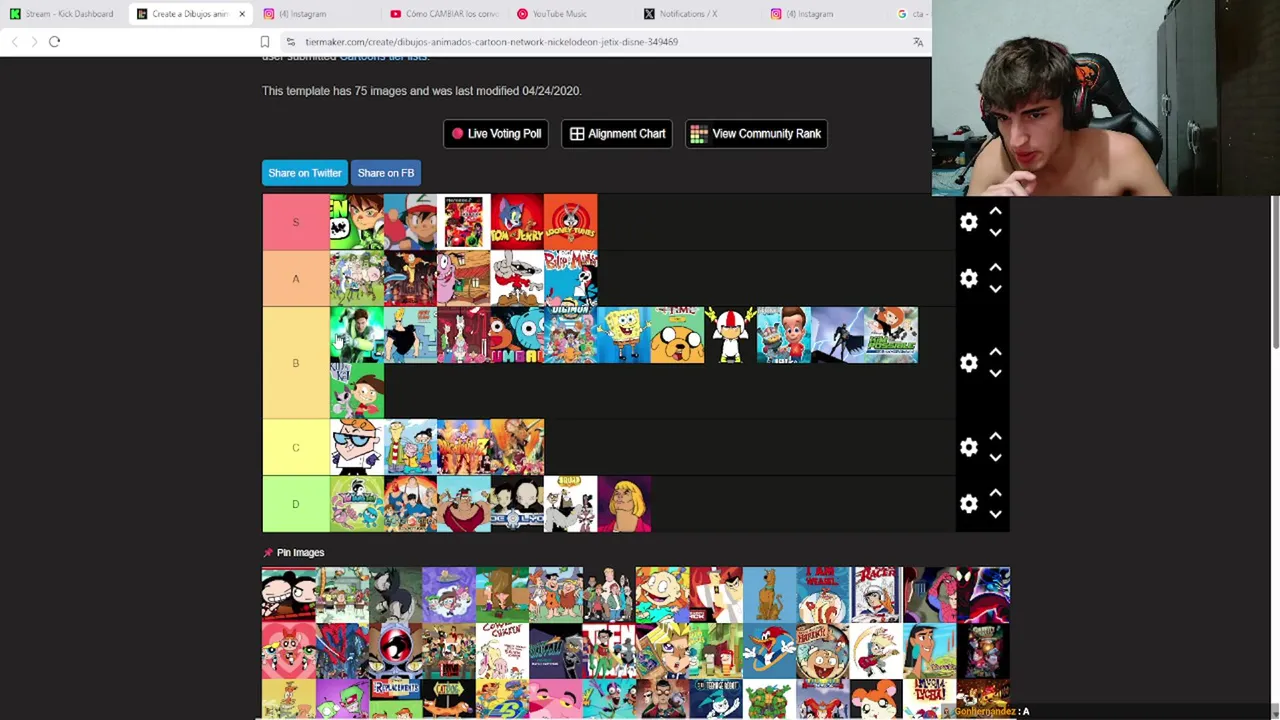Image resolution: width=1280 pixels, height=720 pixels.
Task: Go back with browser back arrow
Action: coord(15,42)
